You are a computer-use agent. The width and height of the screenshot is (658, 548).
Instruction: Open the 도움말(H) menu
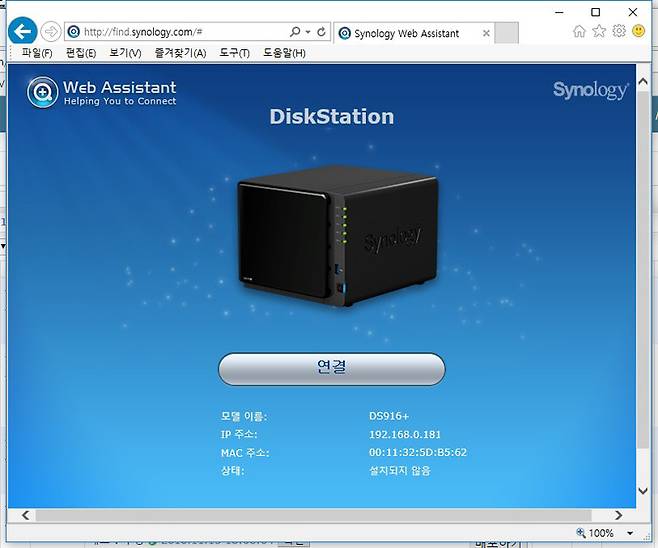tap(284, 53)
